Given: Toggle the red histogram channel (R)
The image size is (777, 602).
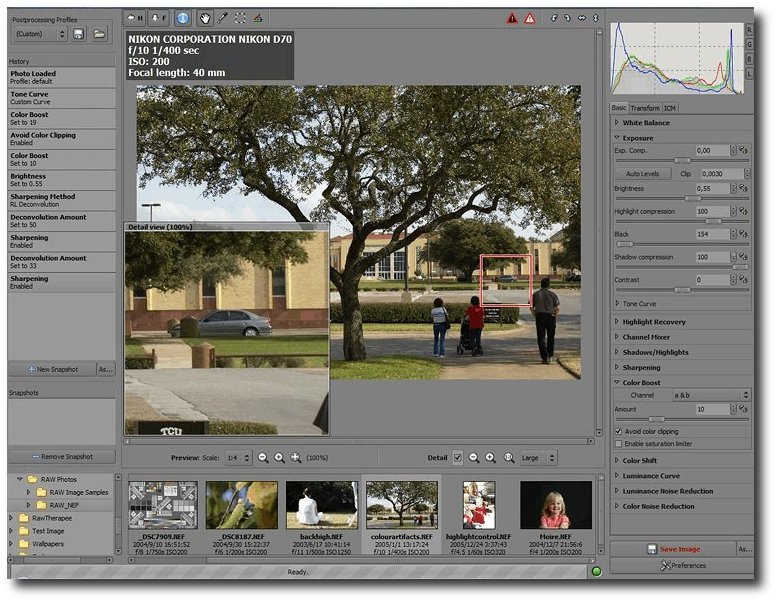Looking at the screenshot, I should [749, 30].
